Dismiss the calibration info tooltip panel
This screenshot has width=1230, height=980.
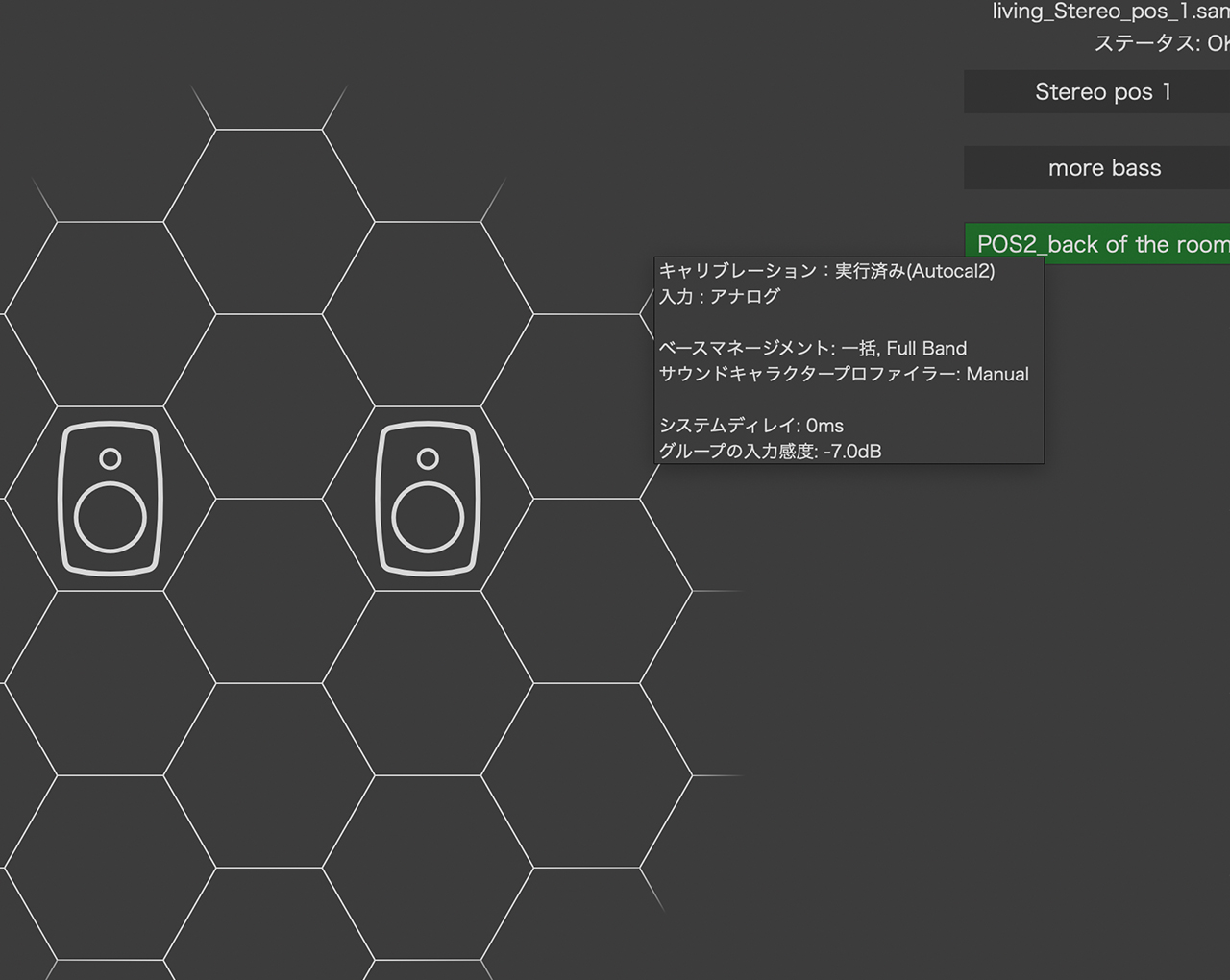point(849,360)
